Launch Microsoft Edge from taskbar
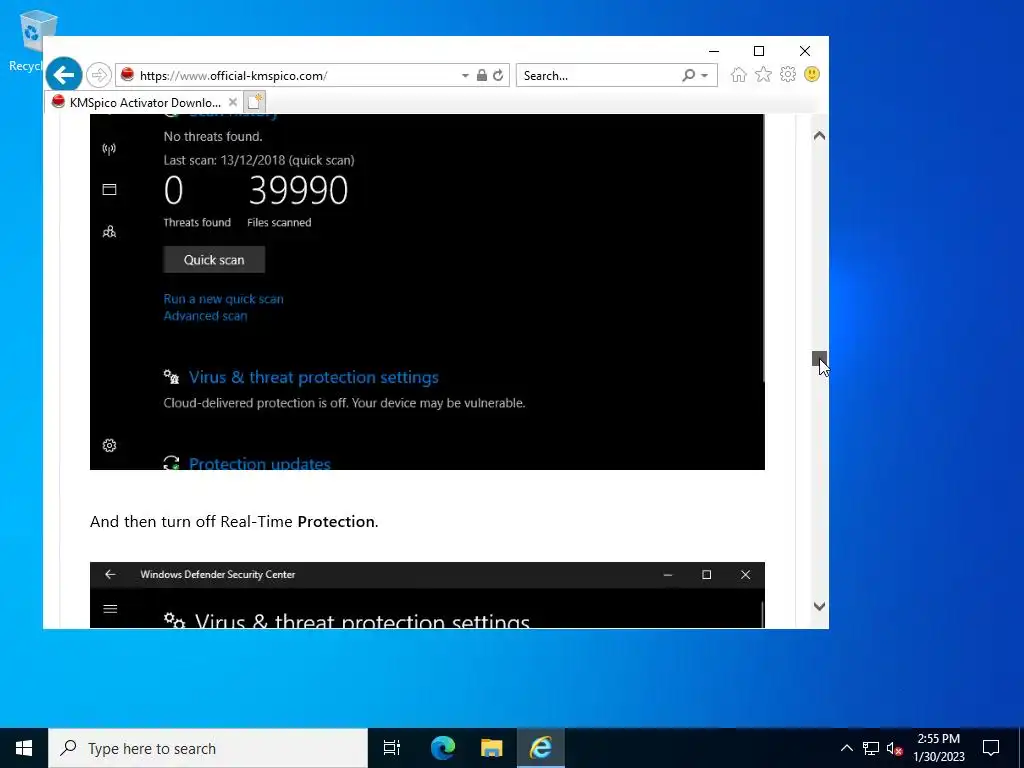1024x768 pixels. pos(443,748)
